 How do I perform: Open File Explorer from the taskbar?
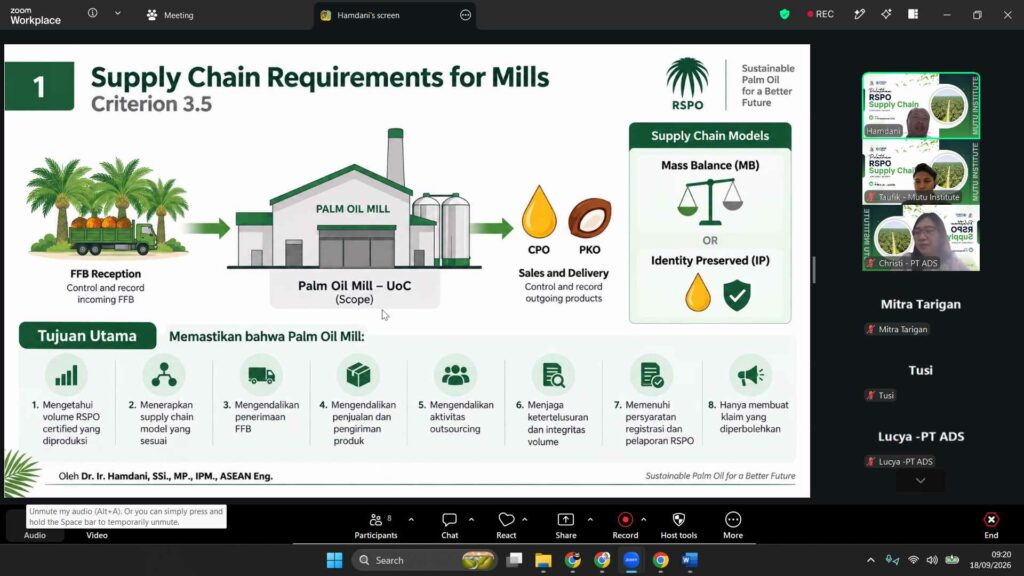coord(543,560)
